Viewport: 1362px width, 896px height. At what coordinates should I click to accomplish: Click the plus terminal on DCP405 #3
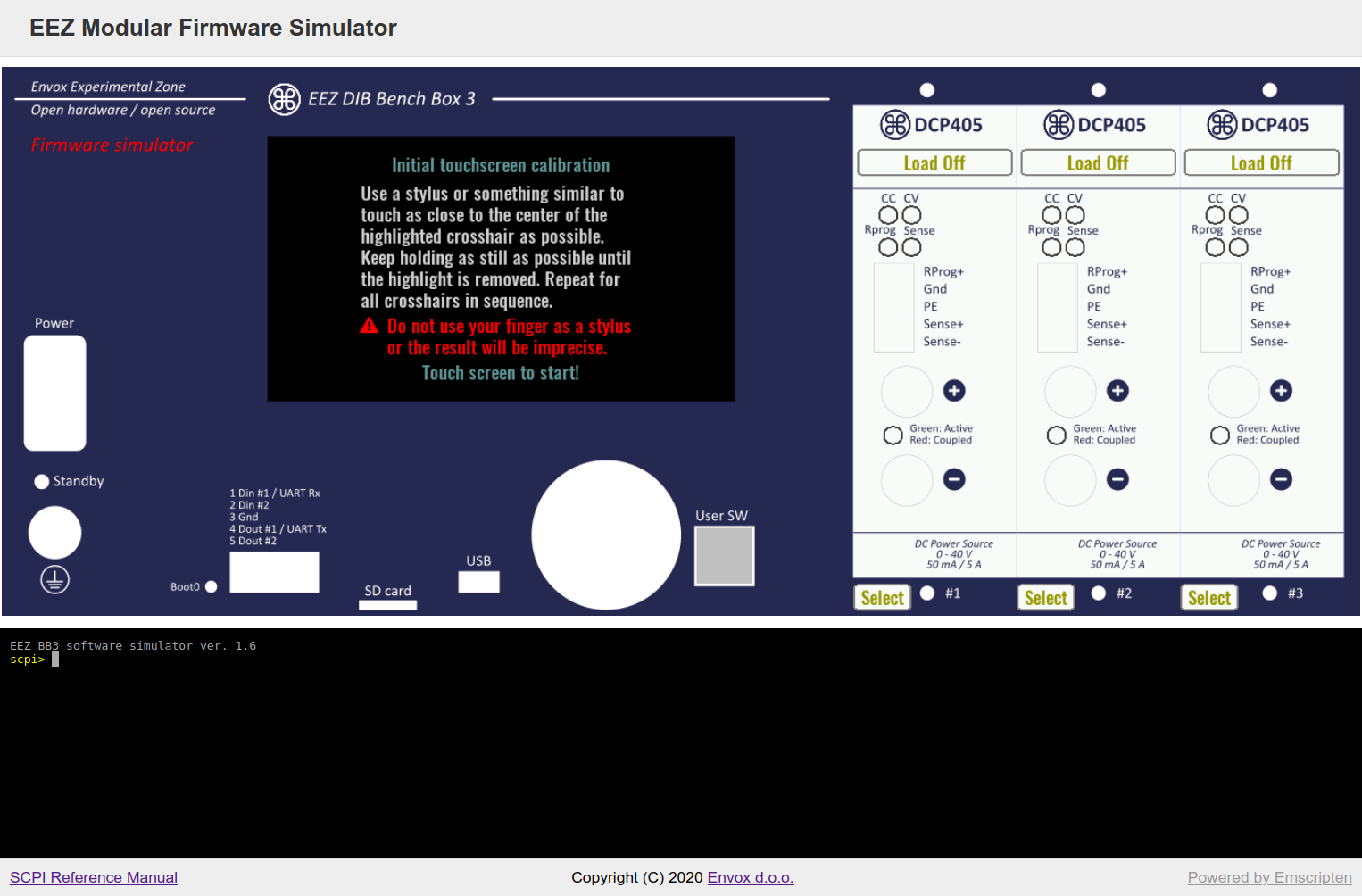(1281, 390)
